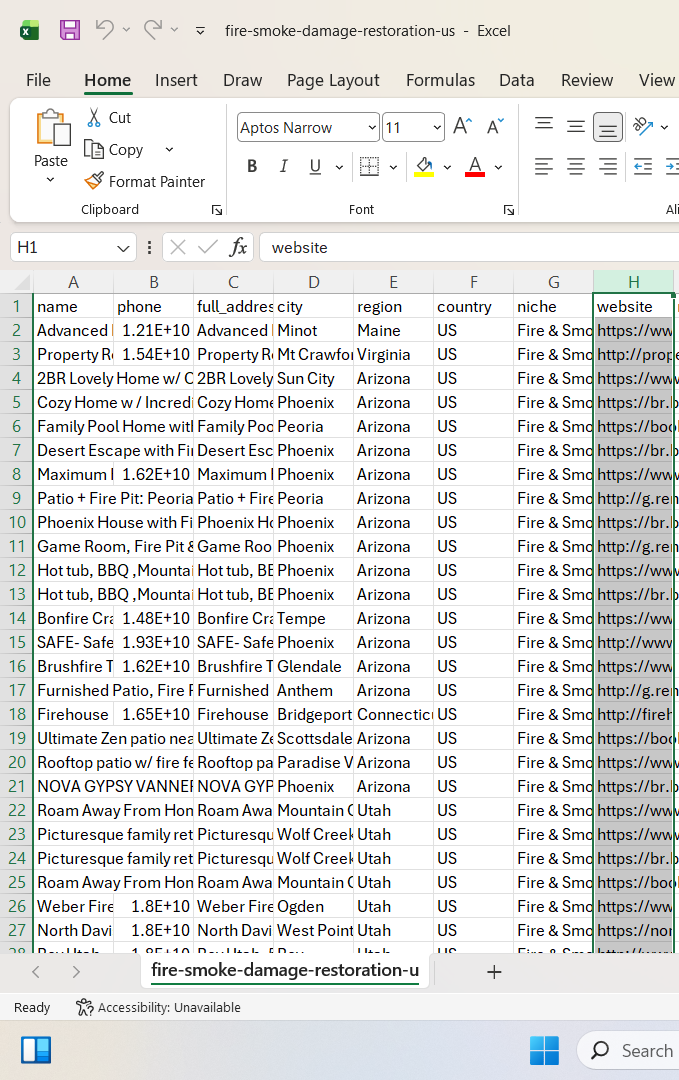The height and width of the screenshot is (1080, 679).
Task: Set Middle Align vertical alignment
Action: pos(576,126)
